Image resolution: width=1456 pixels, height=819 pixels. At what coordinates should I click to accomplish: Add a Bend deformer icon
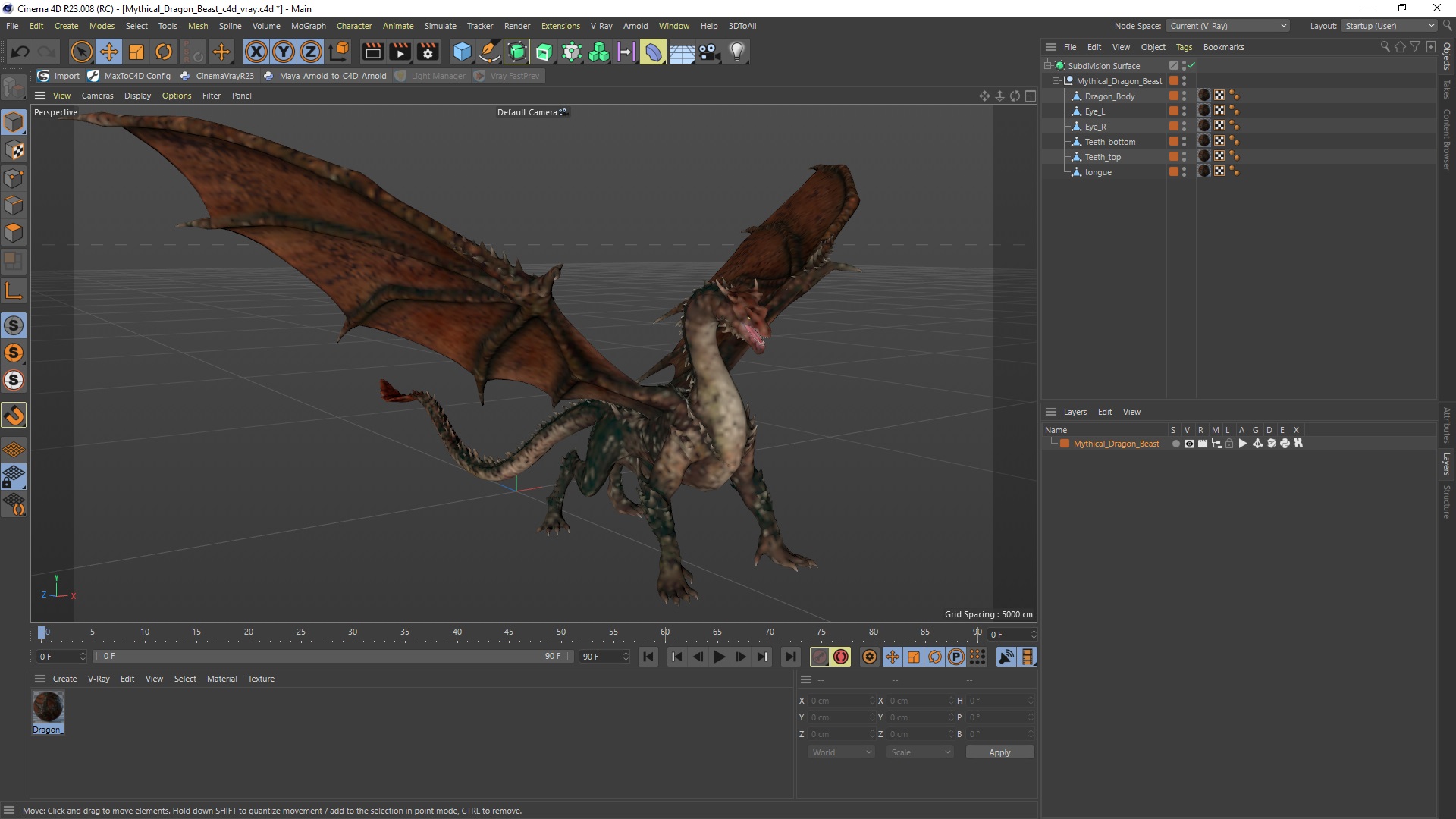pos(654,52)
